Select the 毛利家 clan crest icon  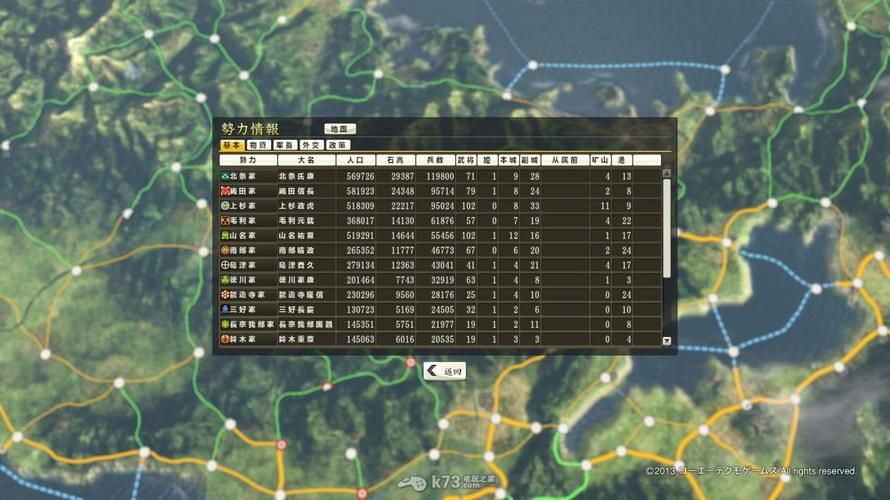pos(225,221)
